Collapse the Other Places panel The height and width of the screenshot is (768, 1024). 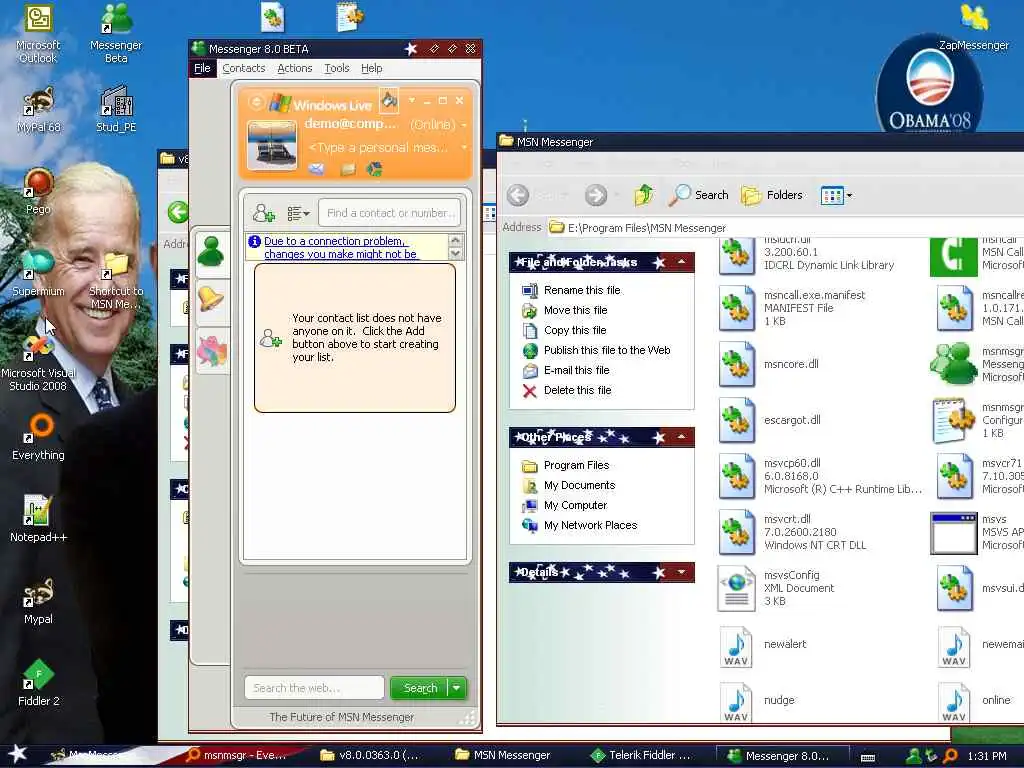pyautogui.click(x=681, y=436)
